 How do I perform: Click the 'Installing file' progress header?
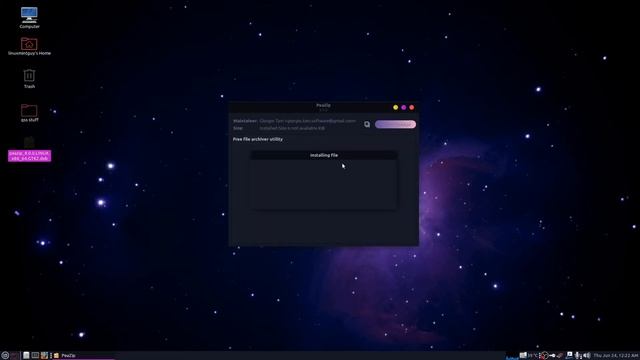coord(324,155)
